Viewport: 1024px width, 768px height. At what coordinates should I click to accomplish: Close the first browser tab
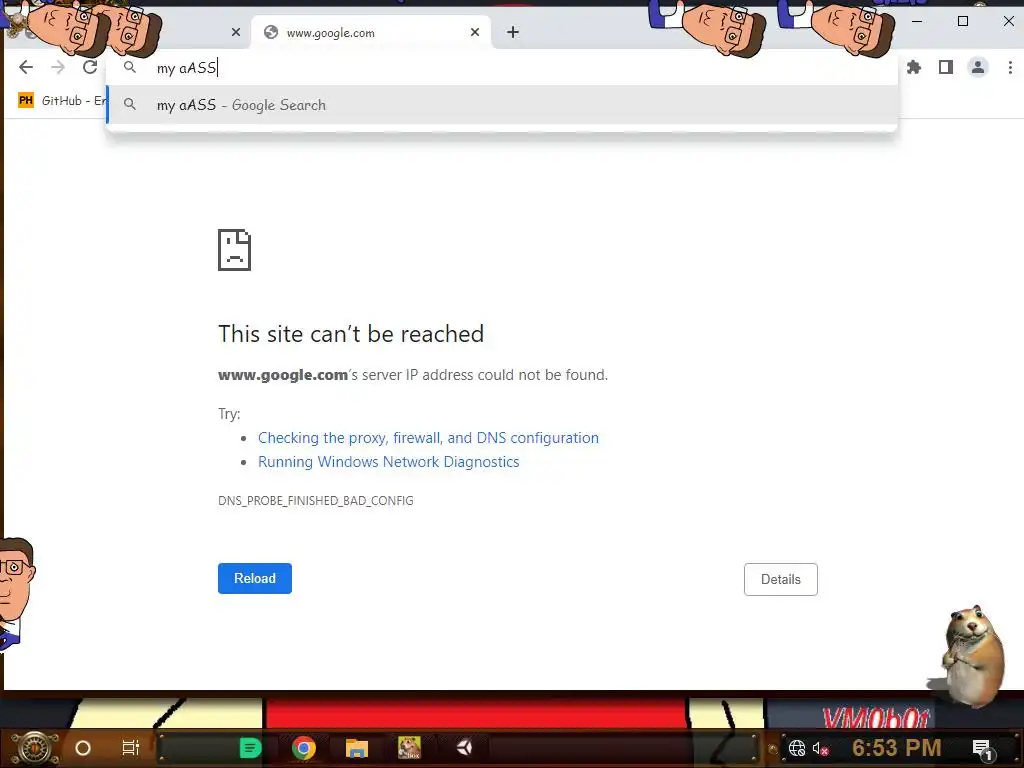tap(236, 32)
